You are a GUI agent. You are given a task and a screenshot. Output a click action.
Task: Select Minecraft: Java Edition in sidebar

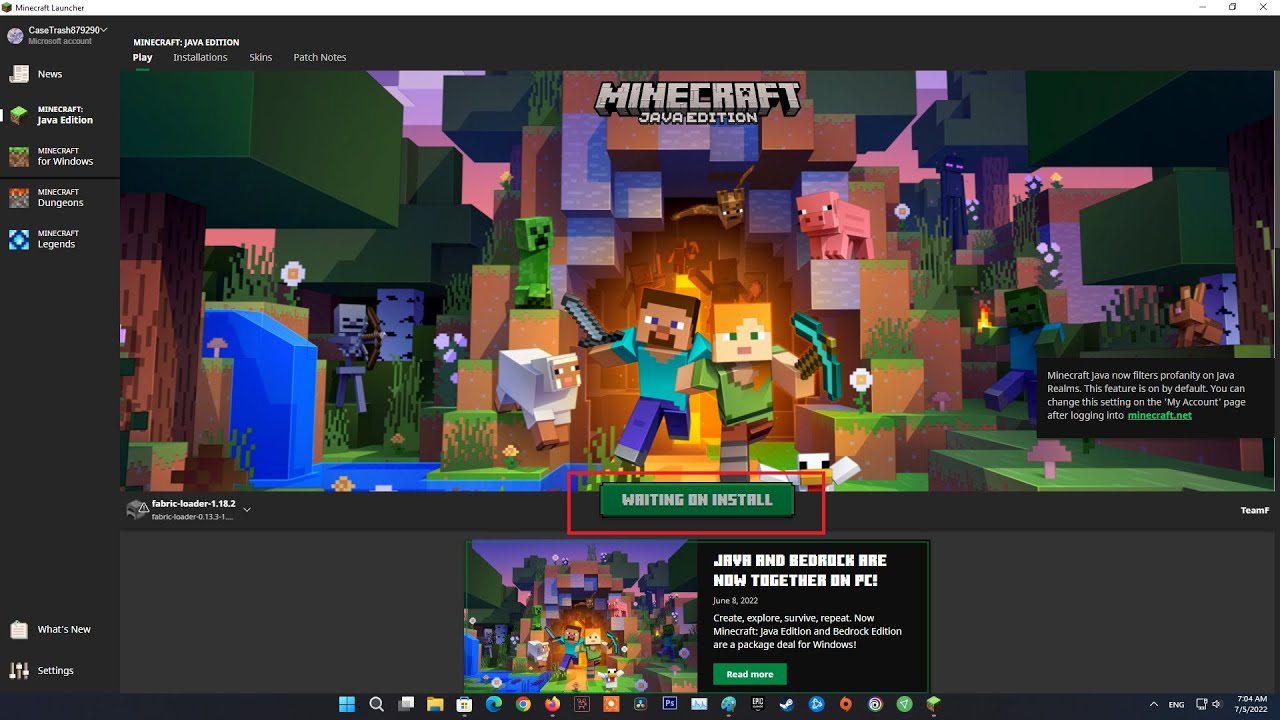[x=60, y=115]
